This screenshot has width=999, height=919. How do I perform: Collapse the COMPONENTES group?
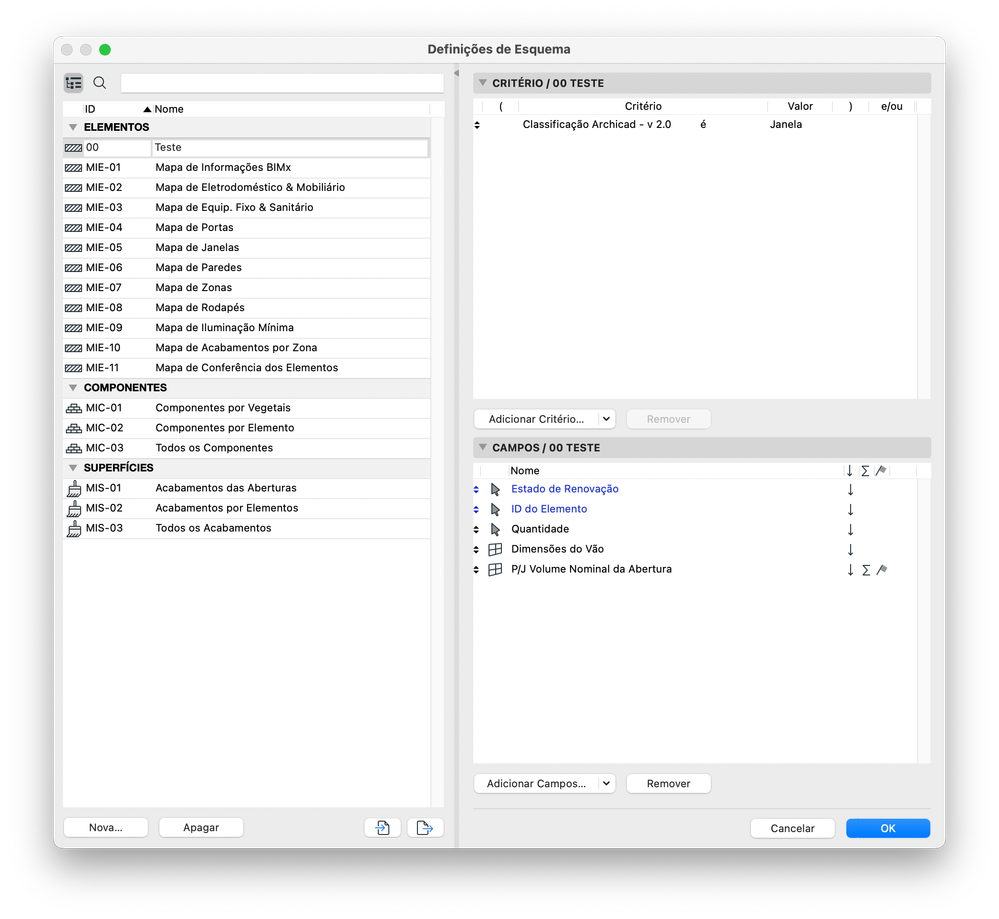coord(73,388)
